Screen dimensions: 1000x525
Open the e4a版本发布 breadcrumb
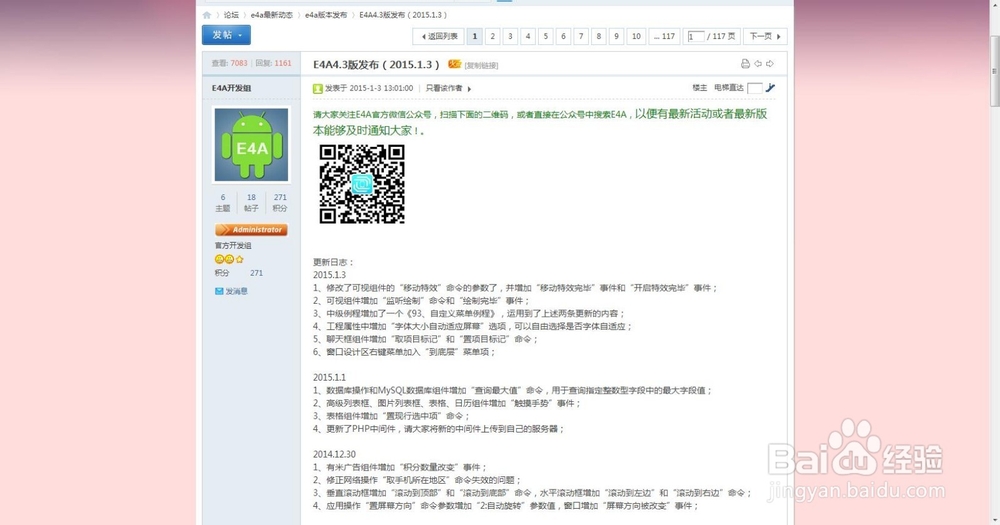(x=326, y=15)
